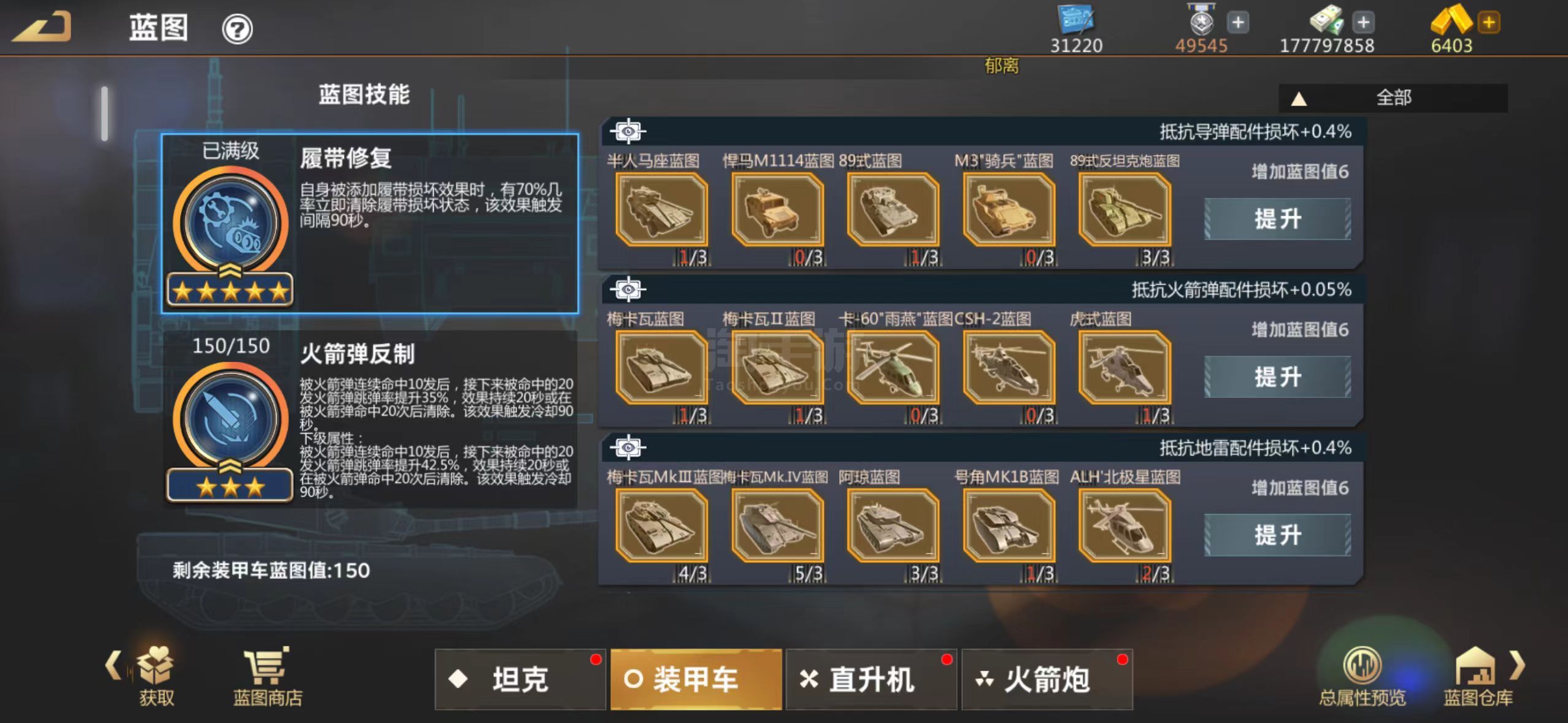1568x723 pixels.
Task: Click the back arrow icon
Action: coord(42,27)
